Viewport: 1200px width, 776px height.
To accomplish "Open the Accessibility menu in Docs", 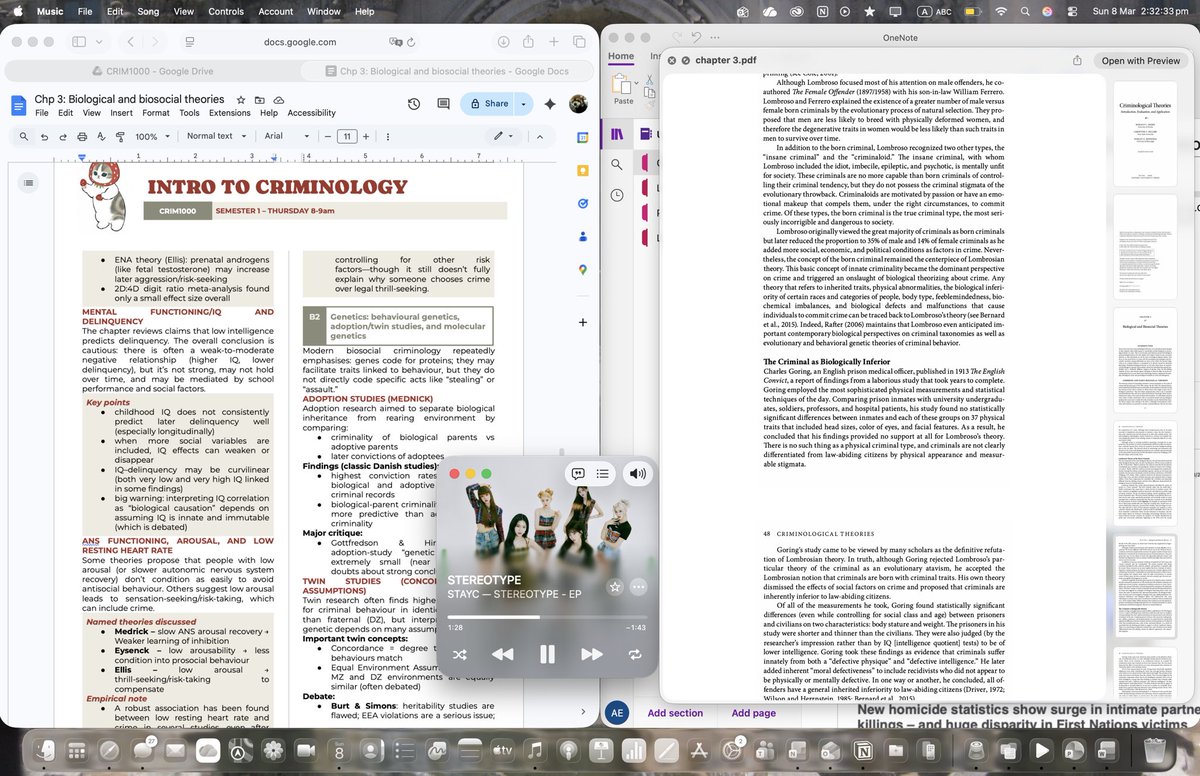I will (x=311, y=113).
